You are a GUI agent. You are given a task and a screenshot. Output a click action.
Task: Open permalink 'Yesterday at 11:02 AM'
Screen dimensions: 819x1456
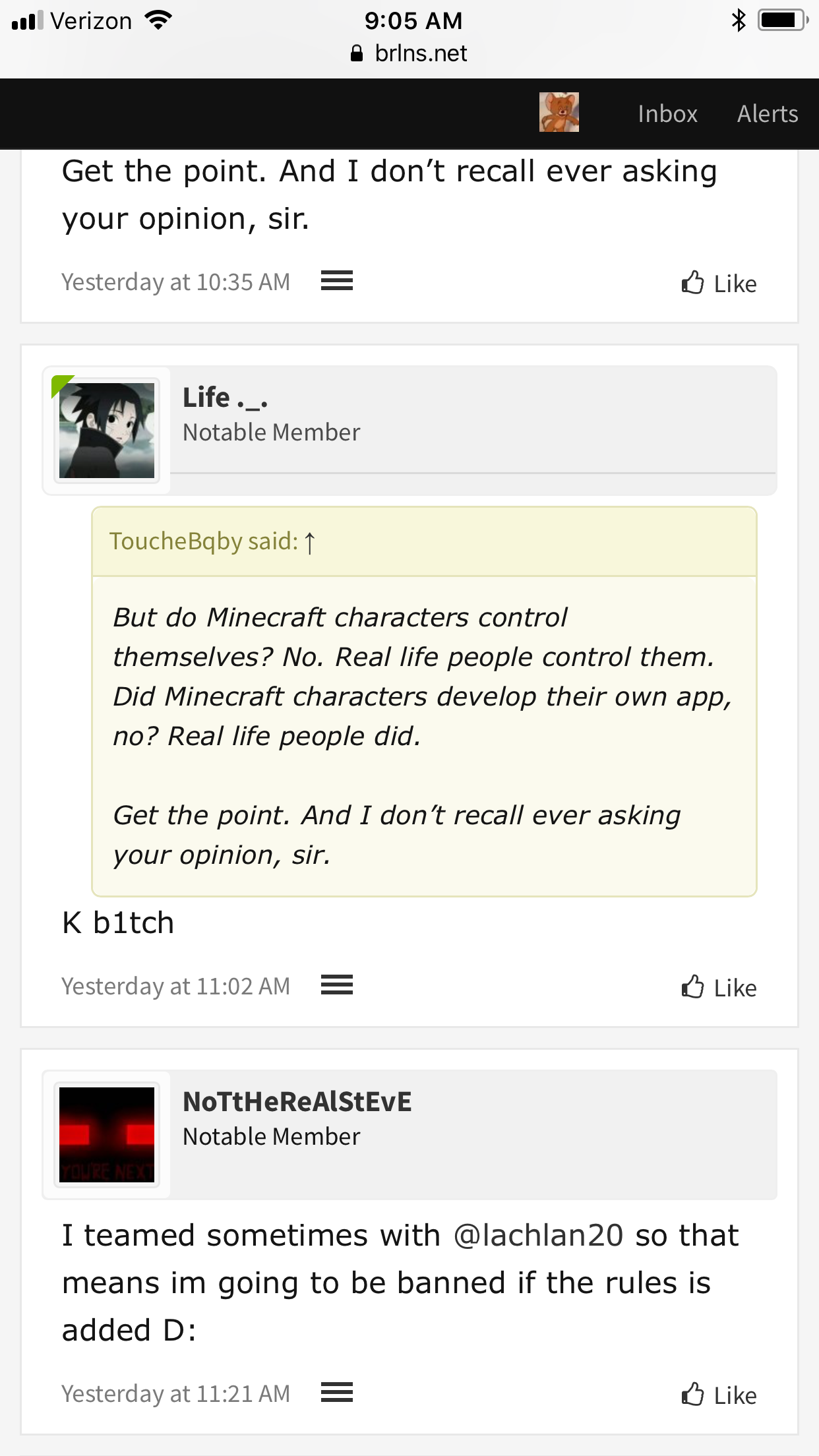[176, 986]
